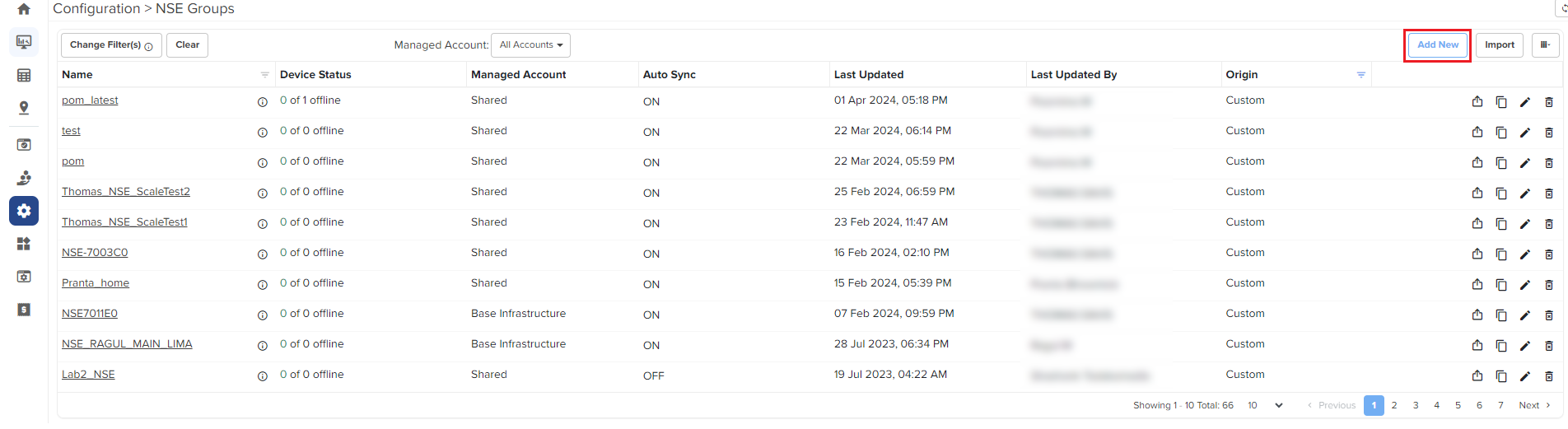This screenshot has width=1568, height=429.
Task: Show info icon next to NSE-7003C0
Action: point(263,254)
